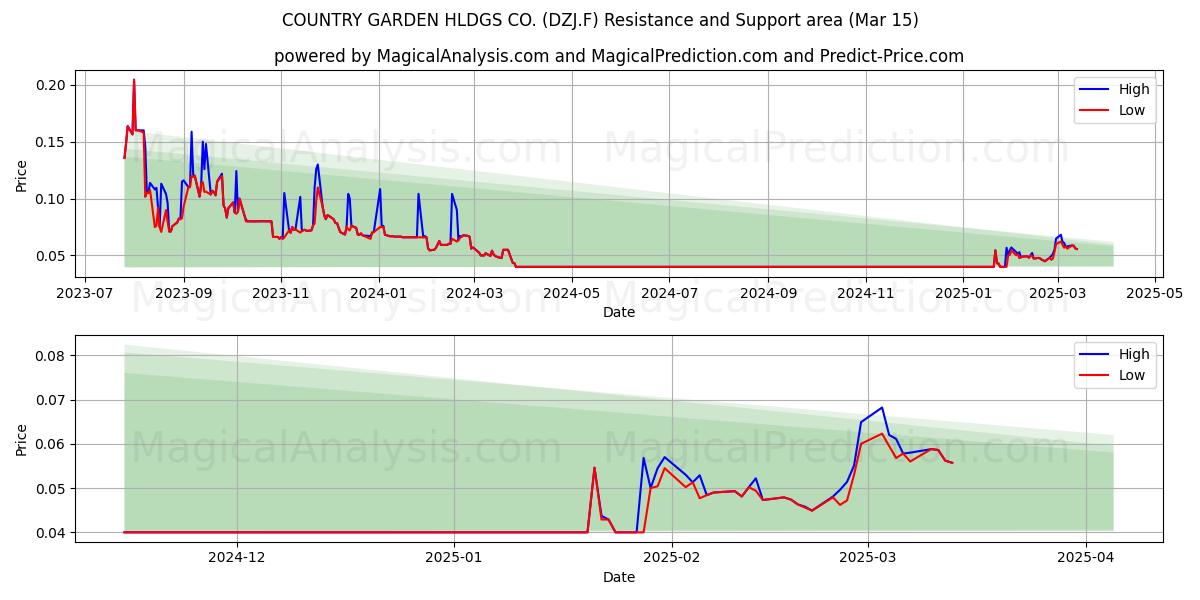Screen dimensions: 1200x600
Task: Click the 2024-11 x-axis label
Action: tap(866, 293)
